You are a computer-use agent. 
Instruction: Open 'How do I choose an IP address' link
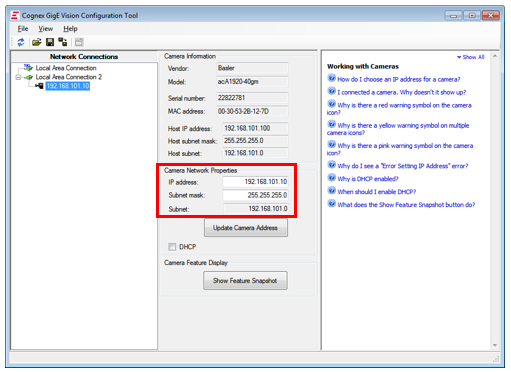(398, 79)
